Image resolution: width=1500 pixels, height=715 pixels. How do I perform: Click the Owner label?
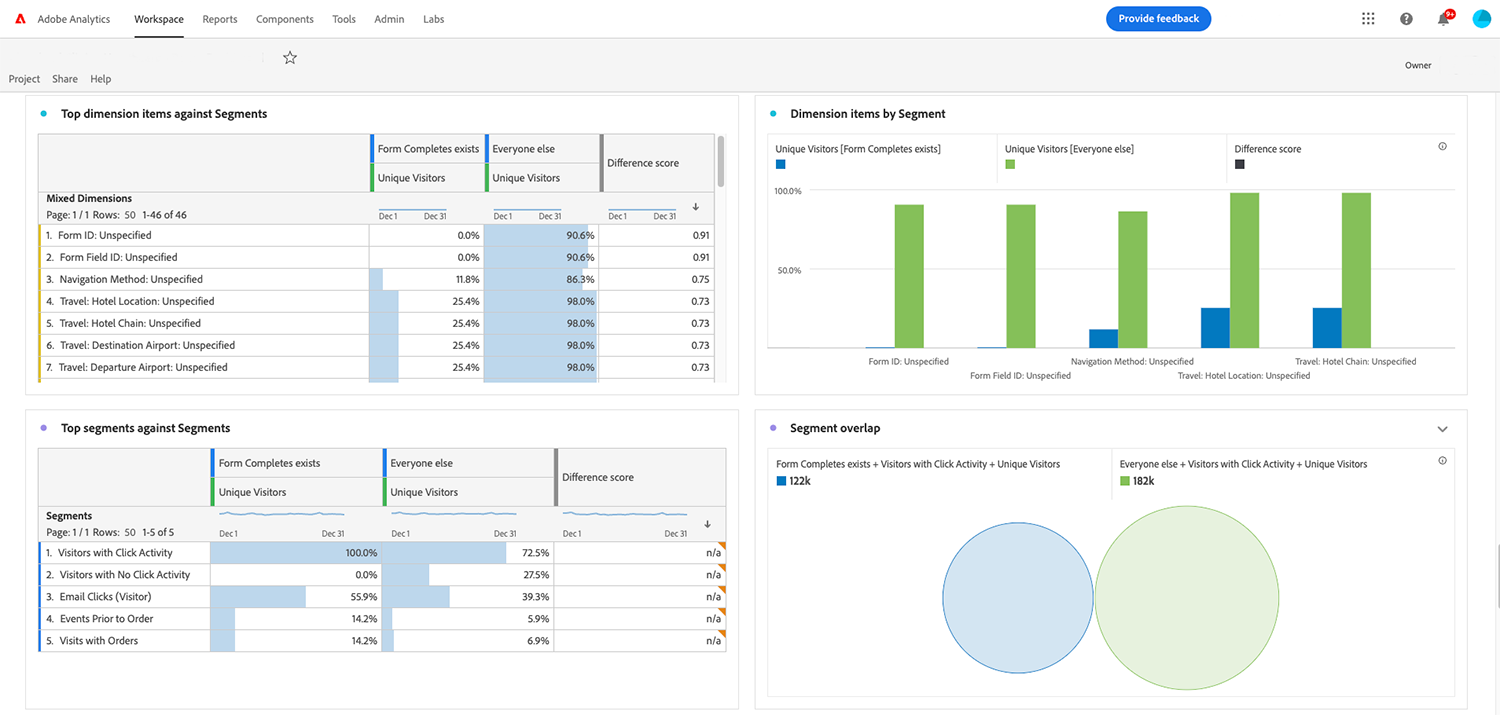tap(1418, 65)
